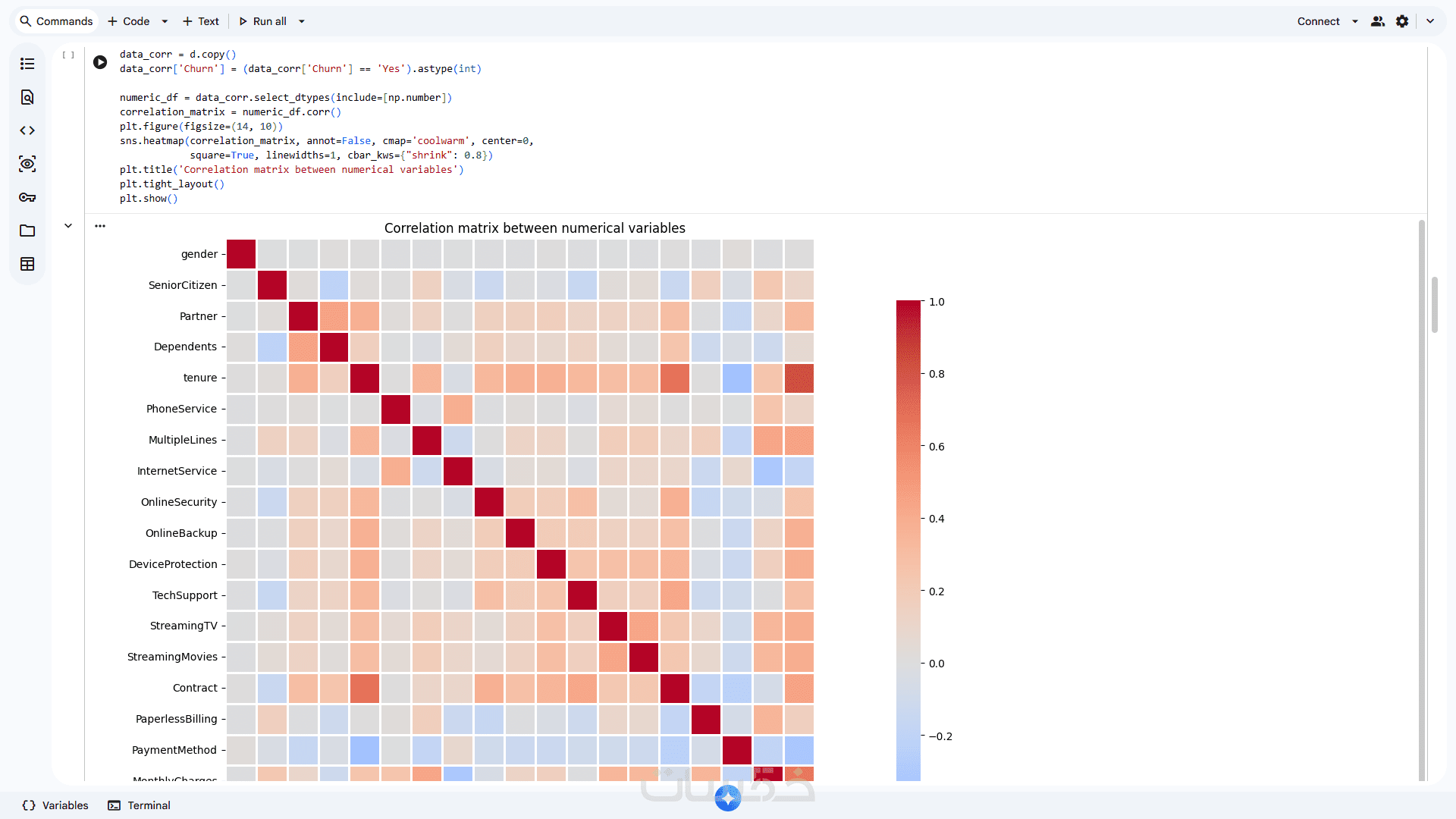The height and width of the screenshot is (819, 1456).
Task: Collapse the header with top-right chevron
Action: 1430,21
